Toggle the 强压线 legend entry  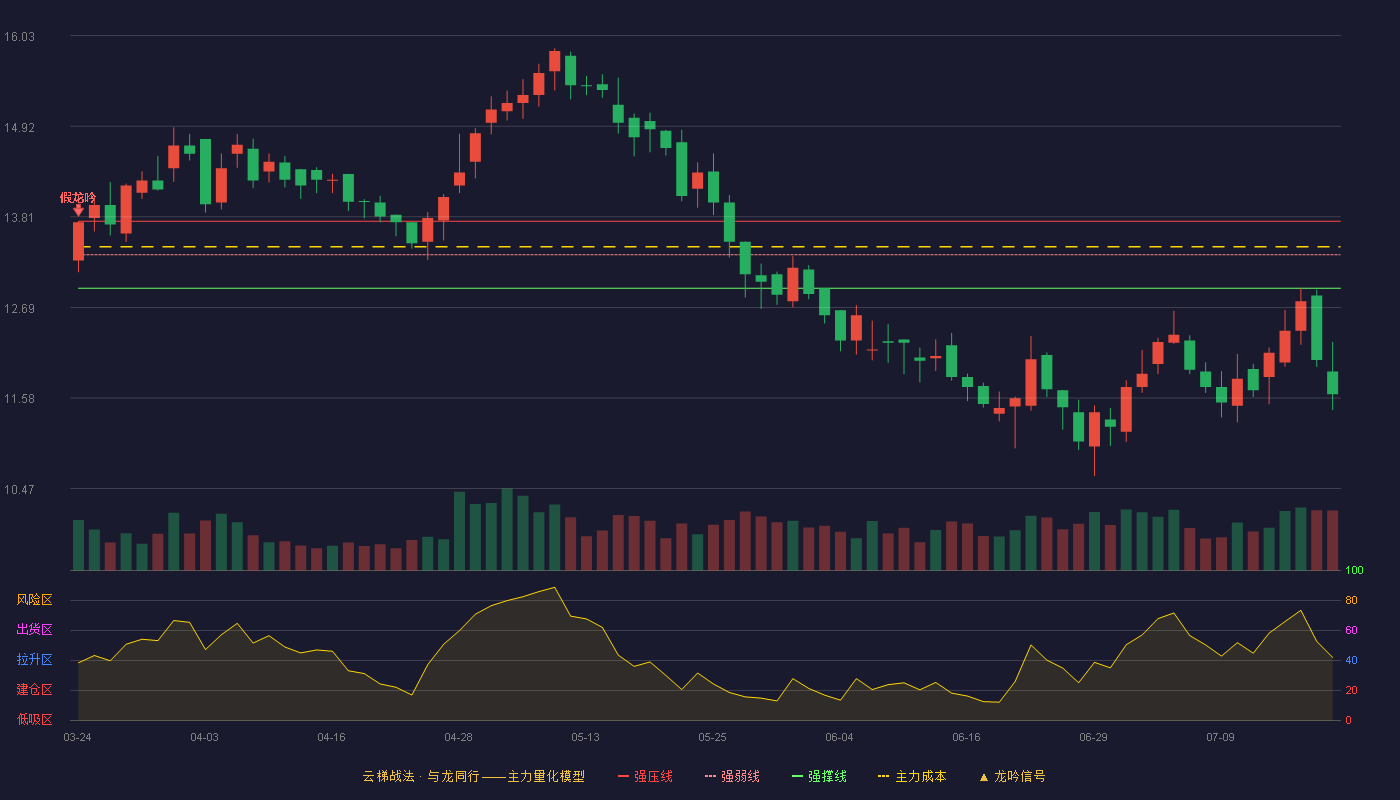pos(645,776)
